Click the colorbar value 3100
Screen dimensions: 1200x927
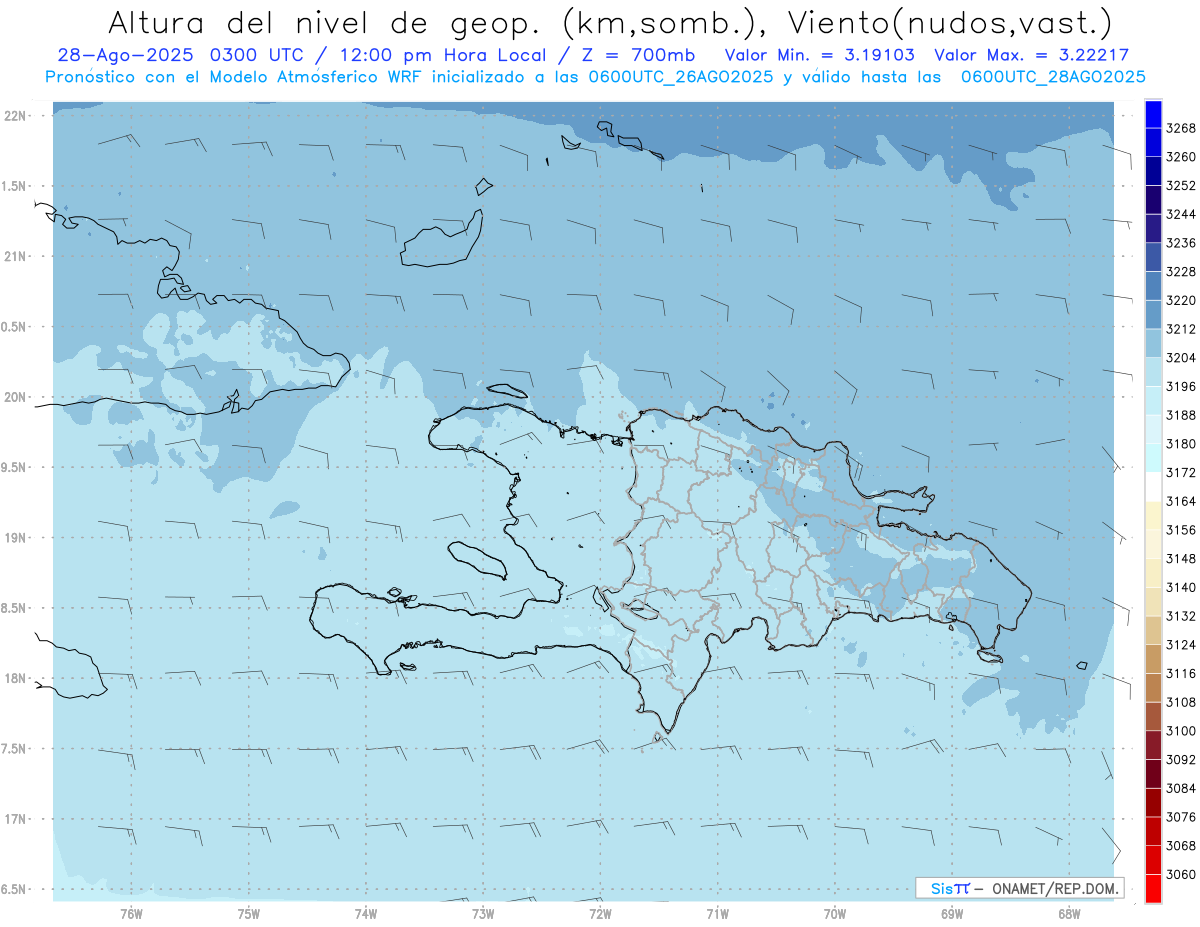(1180, 731)
